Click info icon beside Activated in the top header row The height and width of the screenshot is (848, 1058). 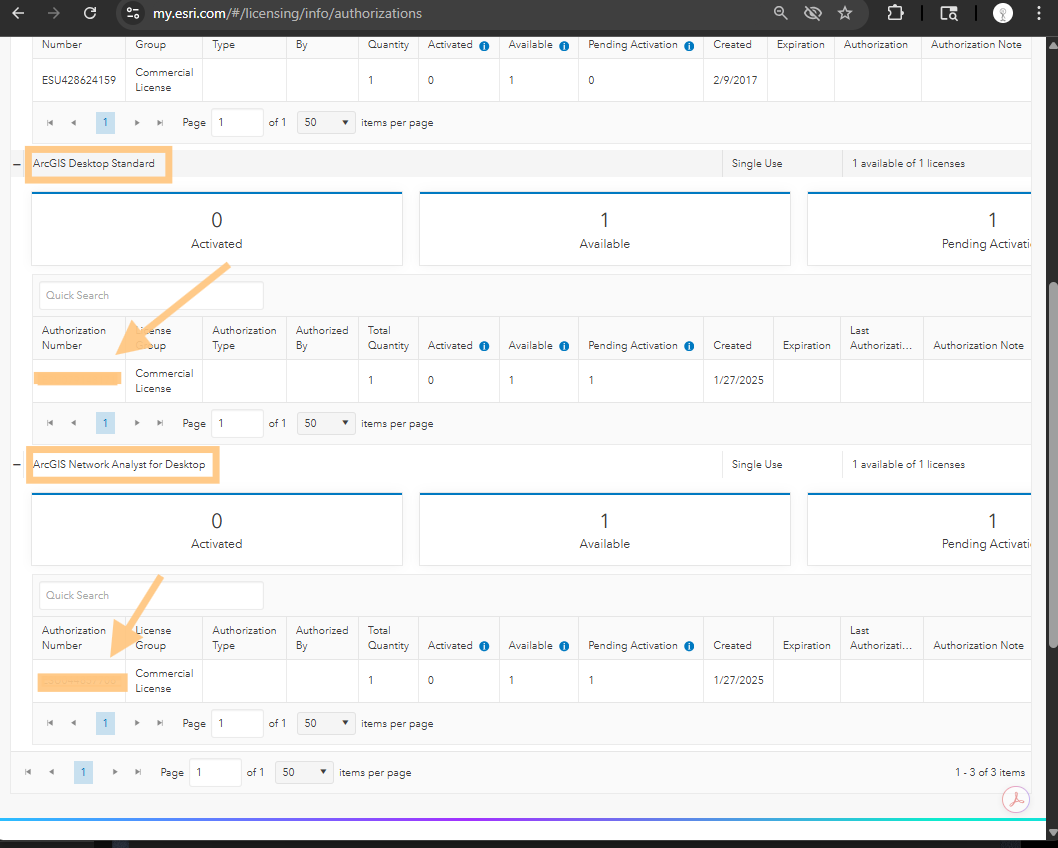point(484,46)
